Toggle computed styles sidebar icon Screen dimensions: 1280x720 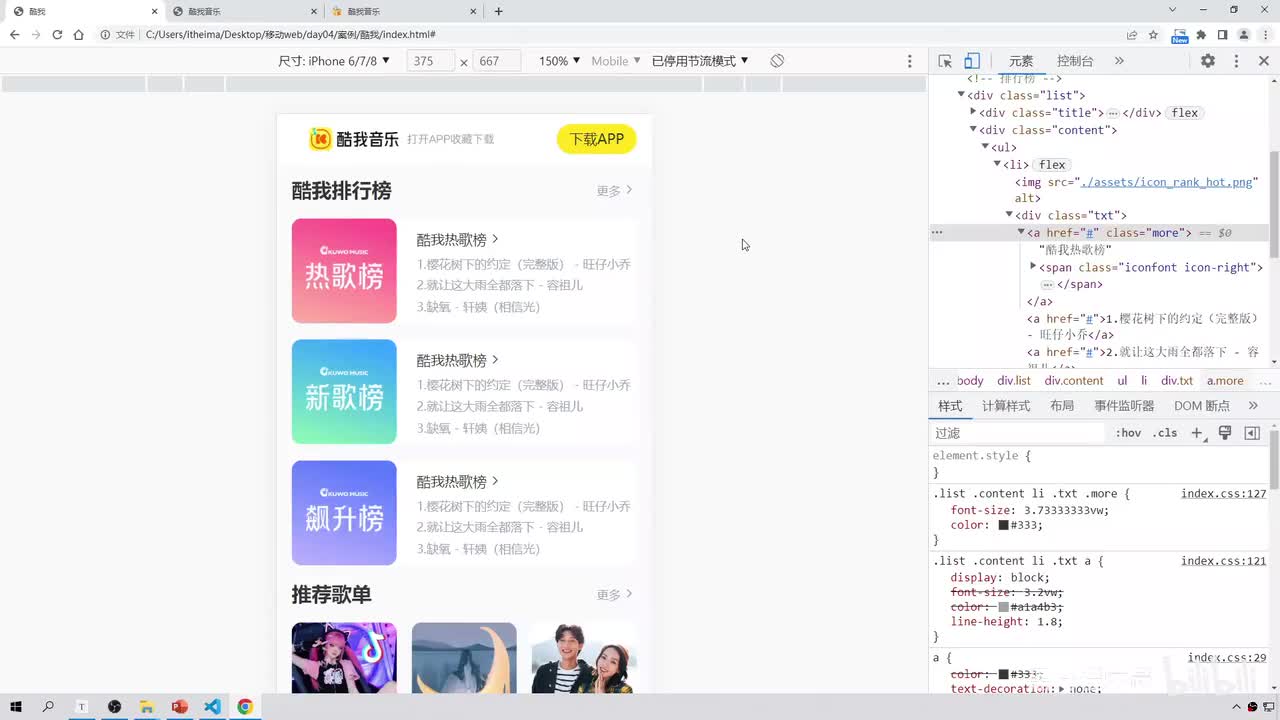(x=1252, y=433)
